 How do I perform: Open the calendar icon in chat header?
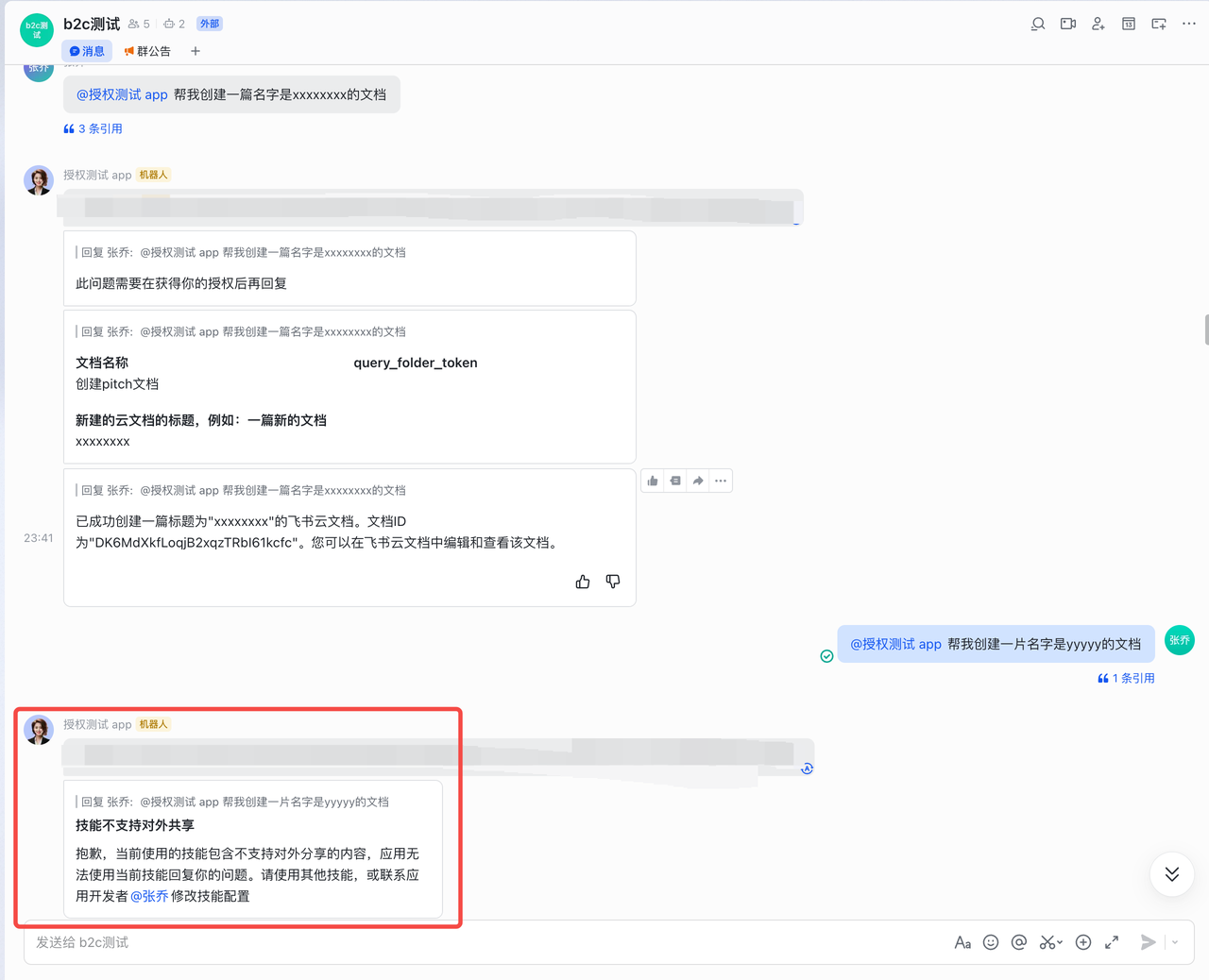(x=1128, y=24)
